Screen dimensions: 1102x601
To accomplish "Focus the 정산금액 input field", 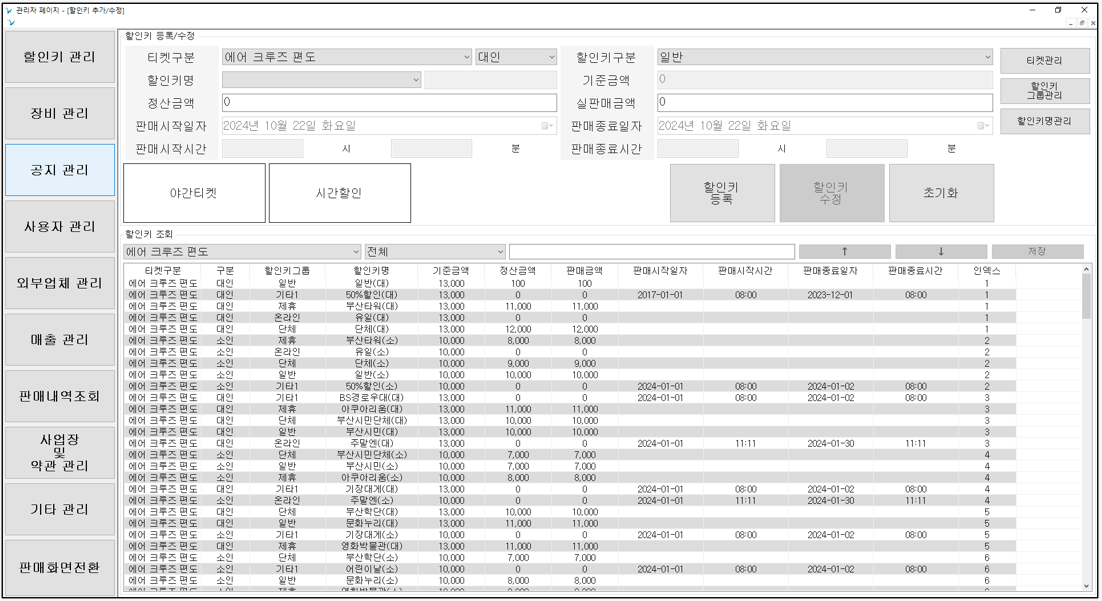I will click(x=389, y=103).
